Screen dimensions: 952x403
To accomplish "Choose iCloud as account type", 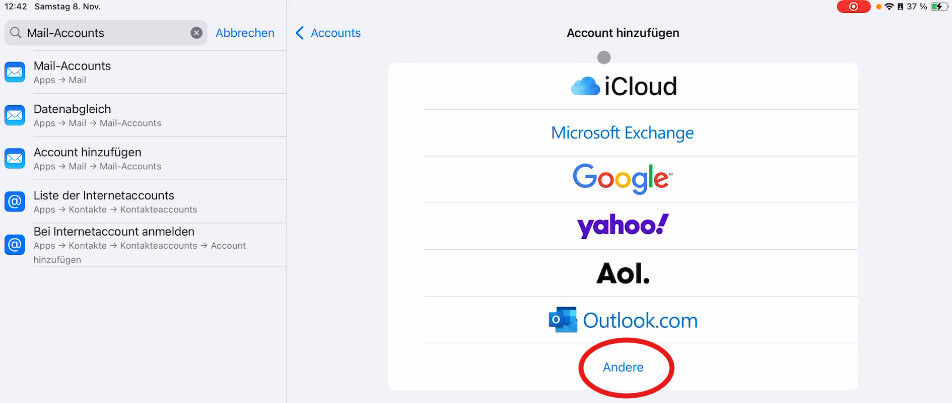I will point(623,86).
